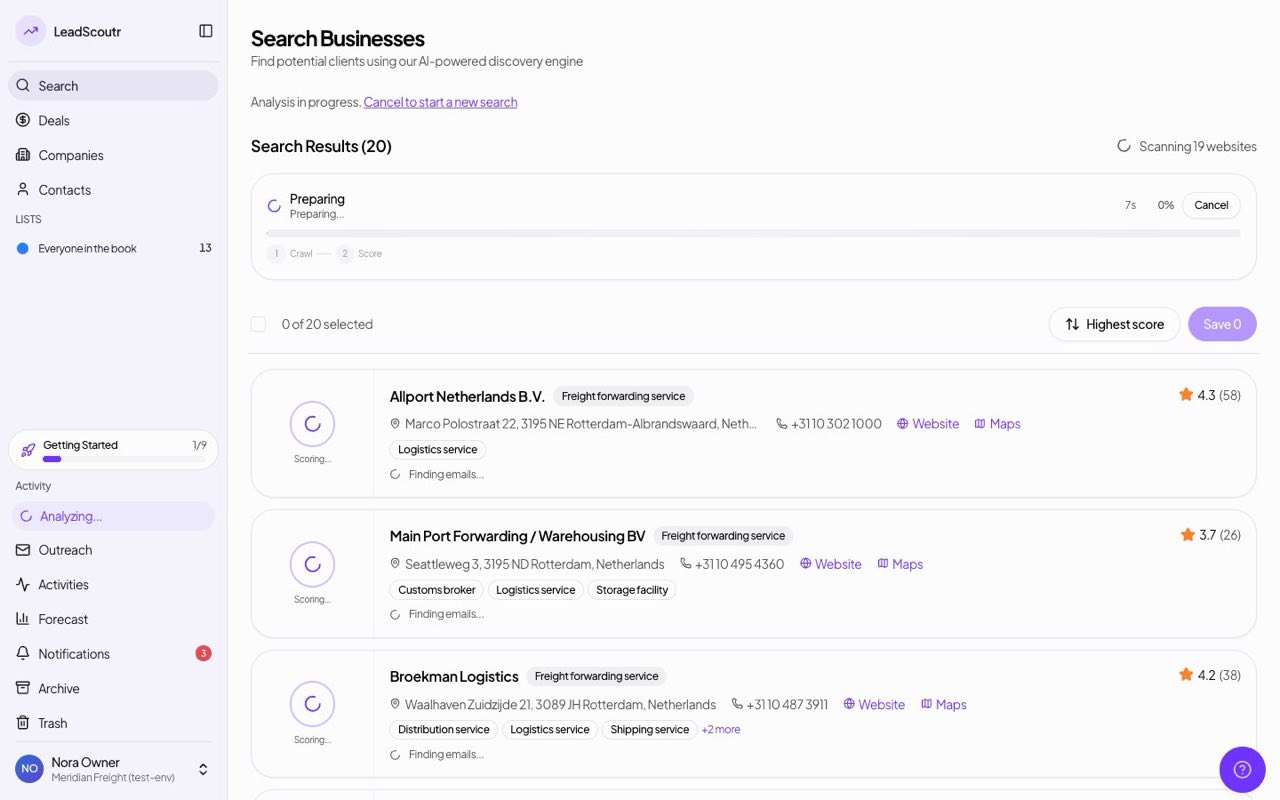
Task: Open Allport Netherlands Maps link
Action: [x=997, y=424]
